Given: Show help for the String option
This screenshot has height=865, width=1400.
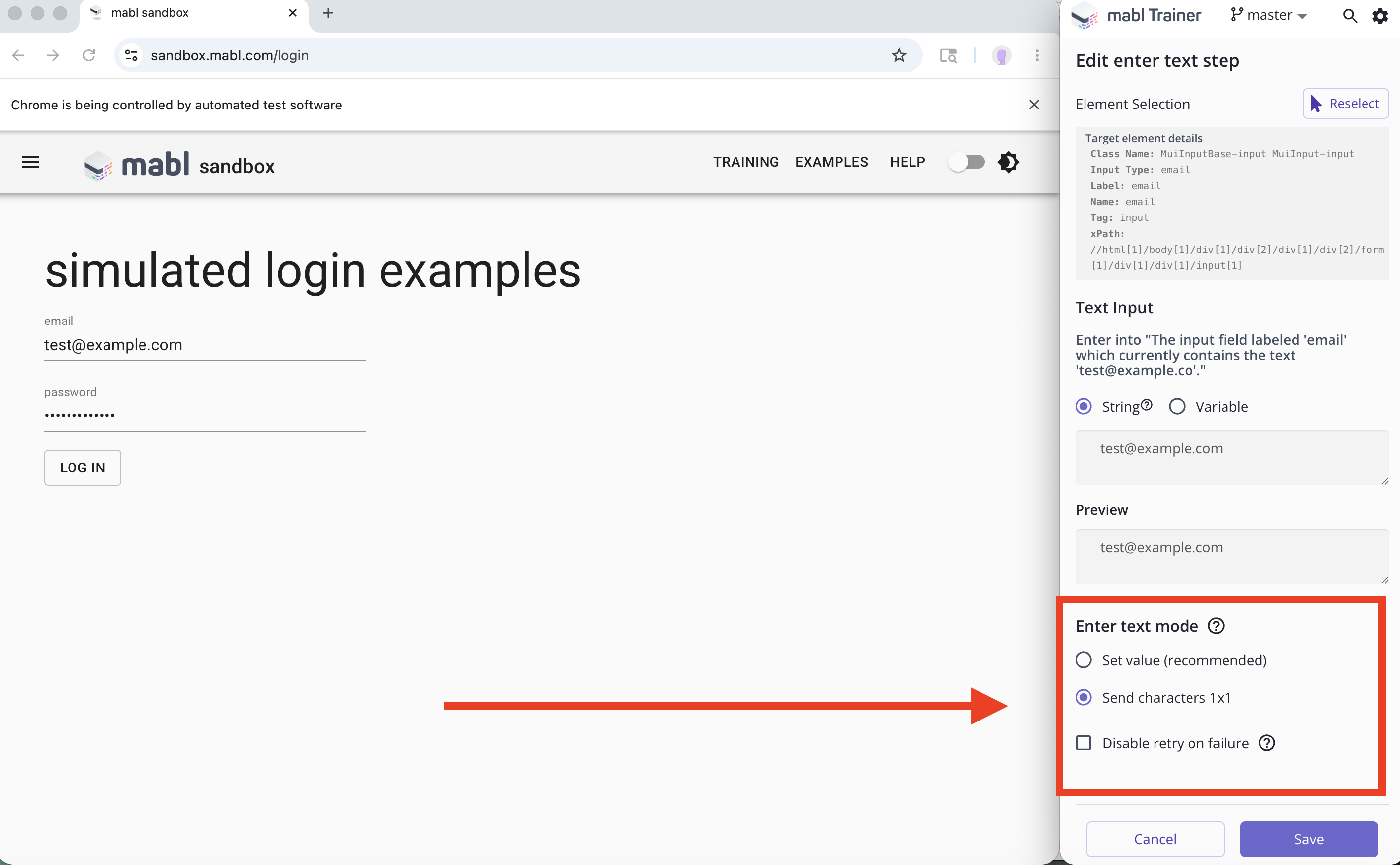Looking at the screenshot, I should click(1146, 405).
